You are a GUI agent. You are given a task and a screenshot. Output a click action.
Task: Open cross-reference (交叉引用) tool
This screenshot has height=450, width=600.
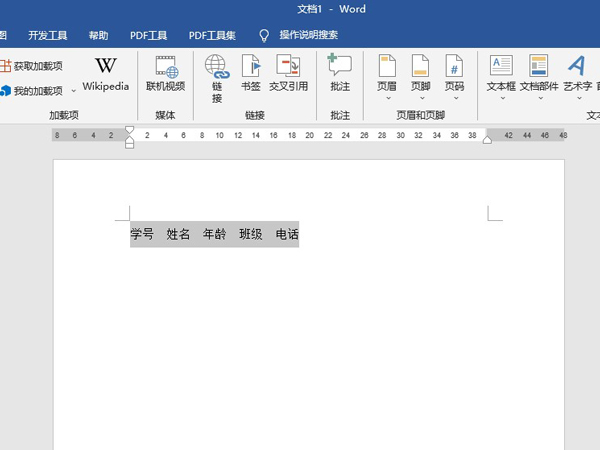point(291,73)
